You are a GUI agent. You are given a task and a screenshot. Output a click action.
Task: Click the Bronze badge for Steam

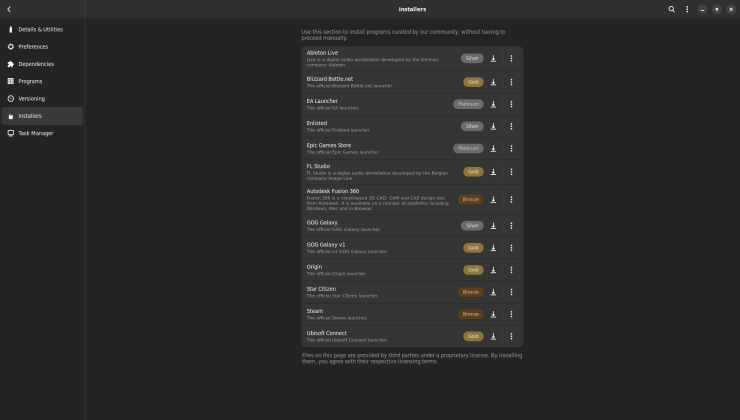[471, 314]
